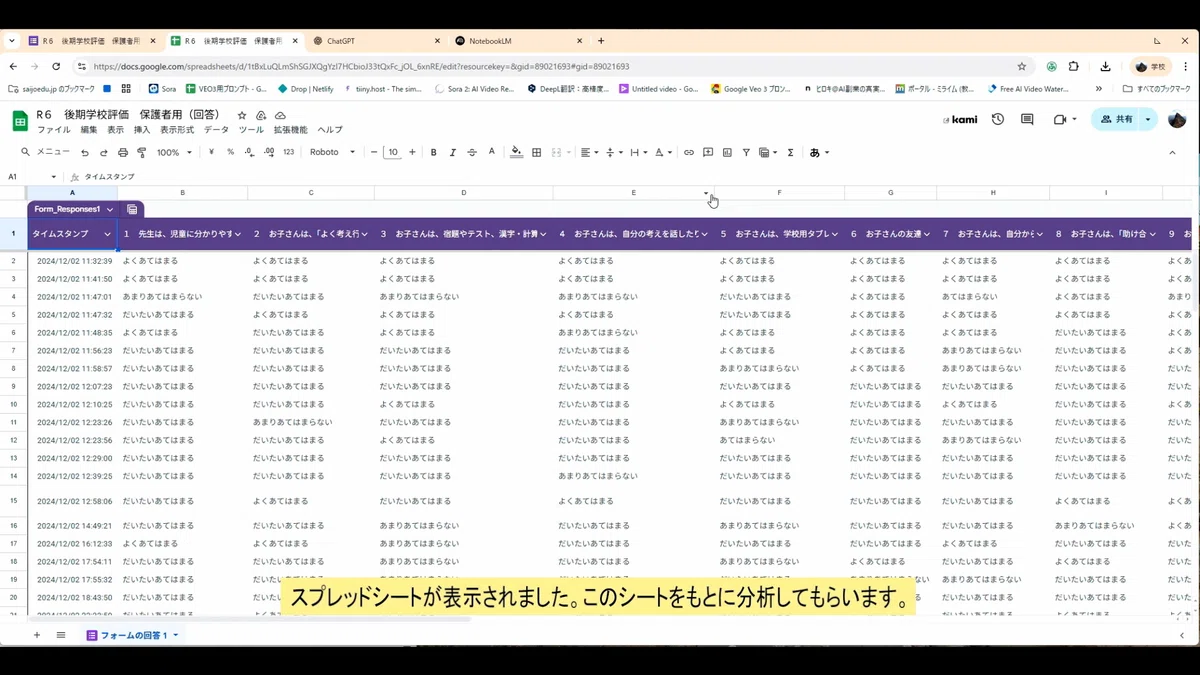1200x675 pixels.
Task: Toggle bold formatting
Action: [x=433, y=153]
